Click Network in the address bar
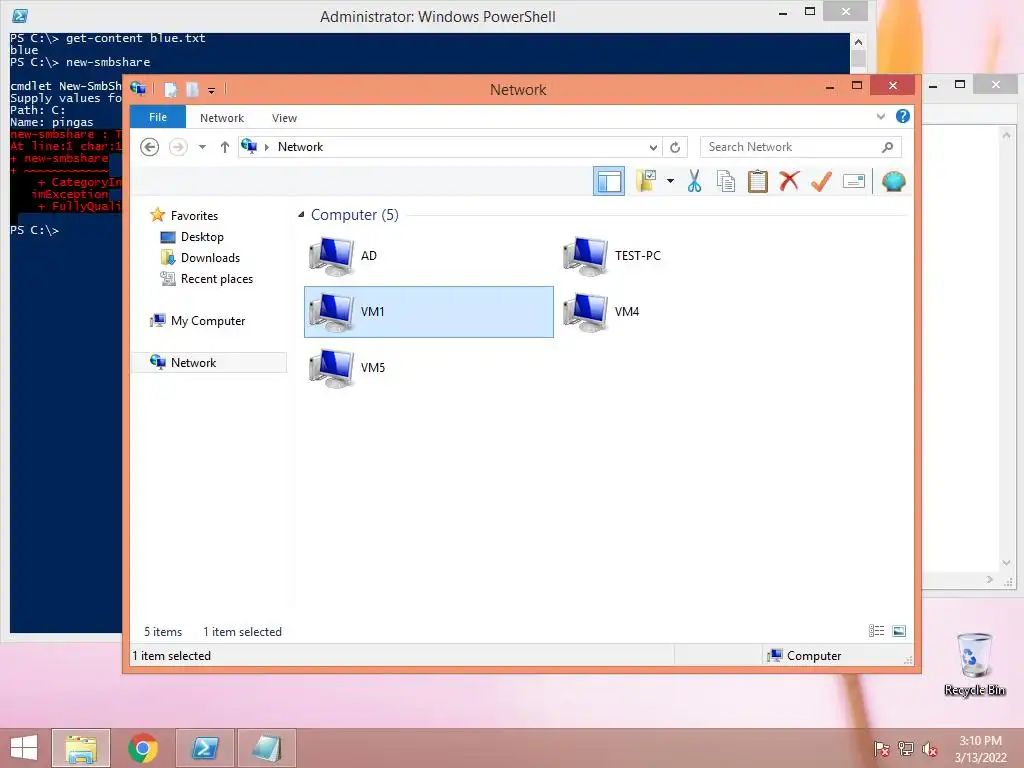1024x768 pixels. (300, 147)
